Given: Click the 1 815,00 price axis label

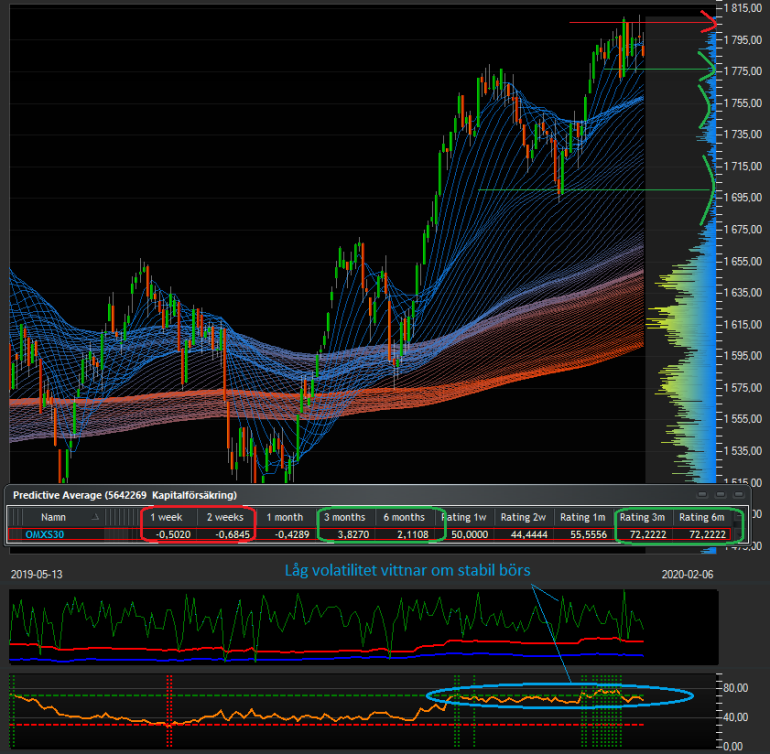Looking at the screenshot, I should (742, 8).
